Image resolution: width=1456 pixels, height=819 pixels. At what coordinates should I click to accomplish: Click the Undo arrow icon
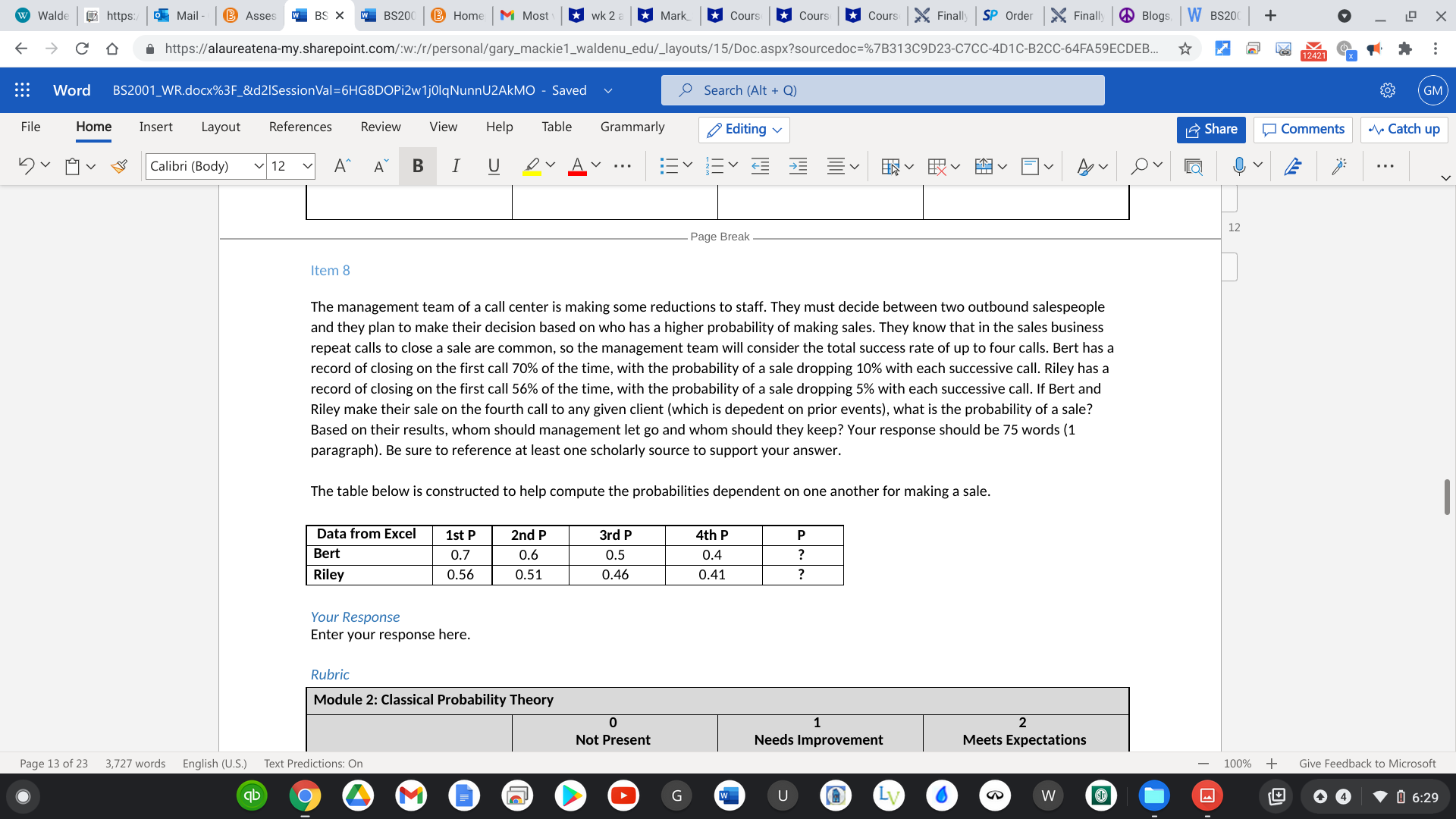tap(26, 166)
